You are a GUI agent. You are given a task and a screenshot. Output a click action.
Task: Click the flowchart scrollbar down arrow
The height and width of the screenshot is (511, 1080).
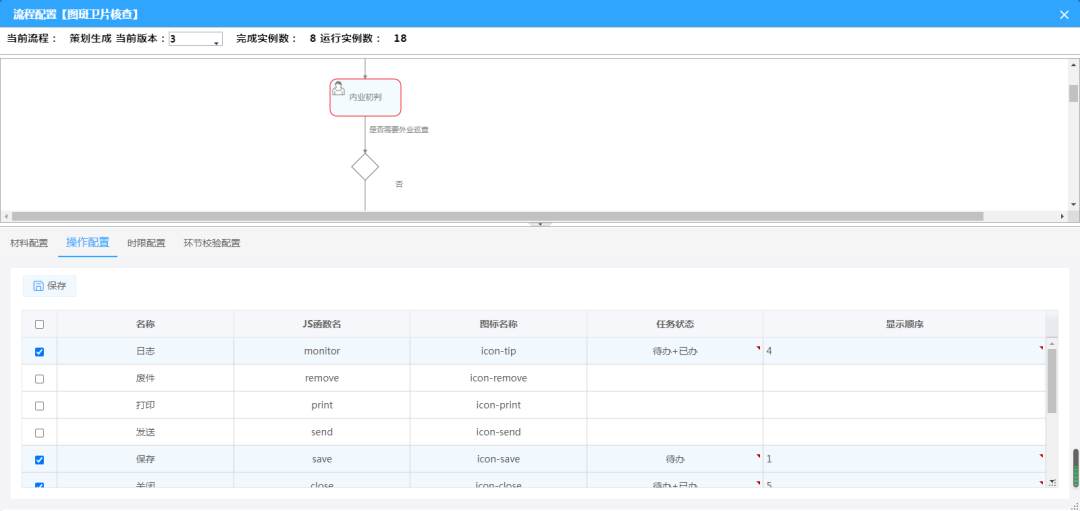pyautogui.click(x=1073, y=204)
